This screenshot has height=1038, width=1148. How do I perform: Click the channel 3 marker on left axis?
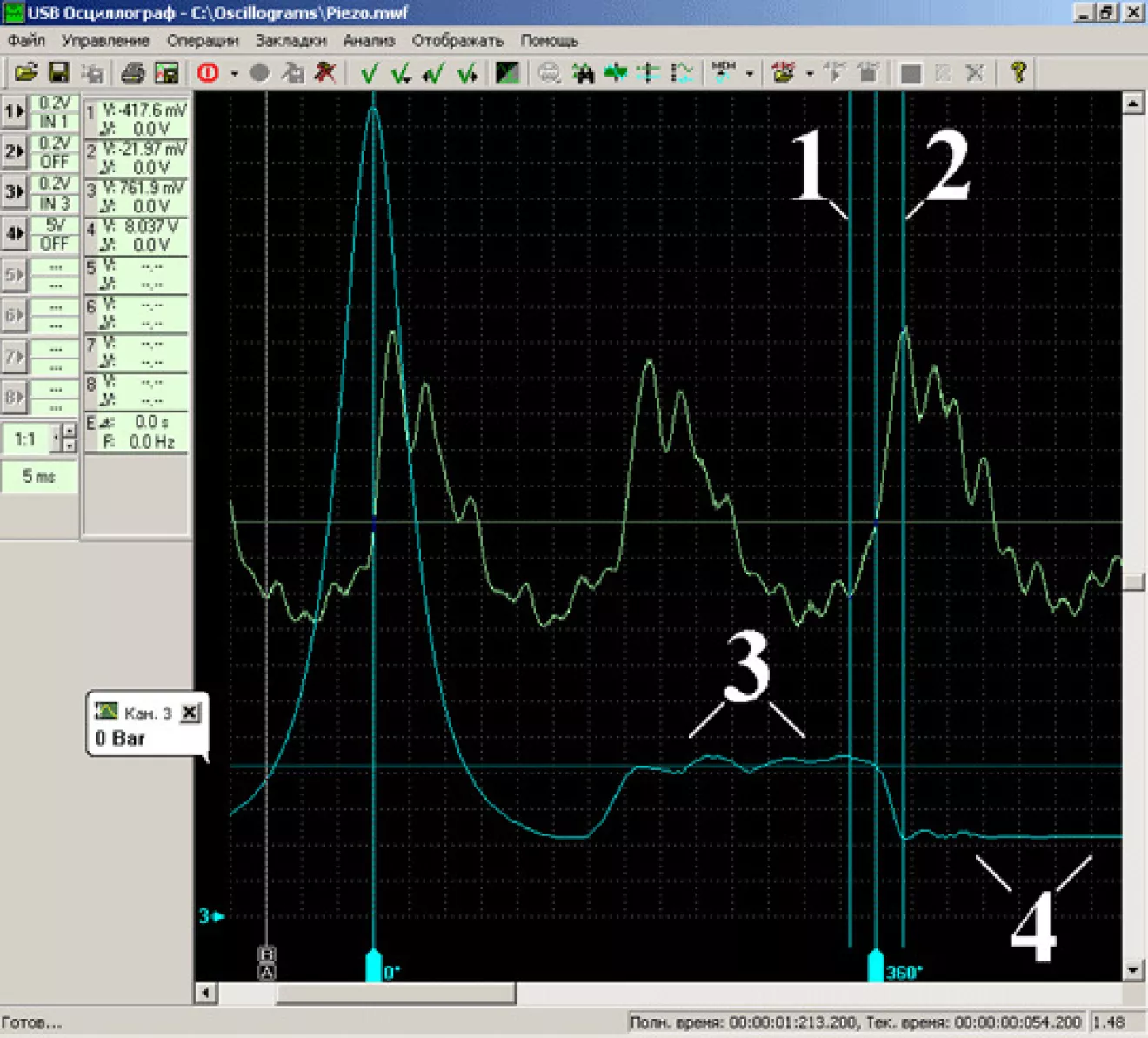[x=211, y=916]
